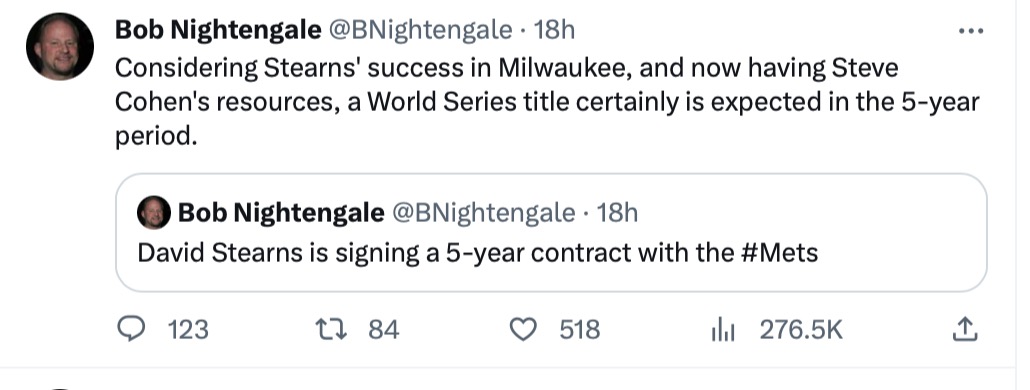Open Bob Nightengale's large profile avatar
The image size is (1030, 390).
pos(60,47)
